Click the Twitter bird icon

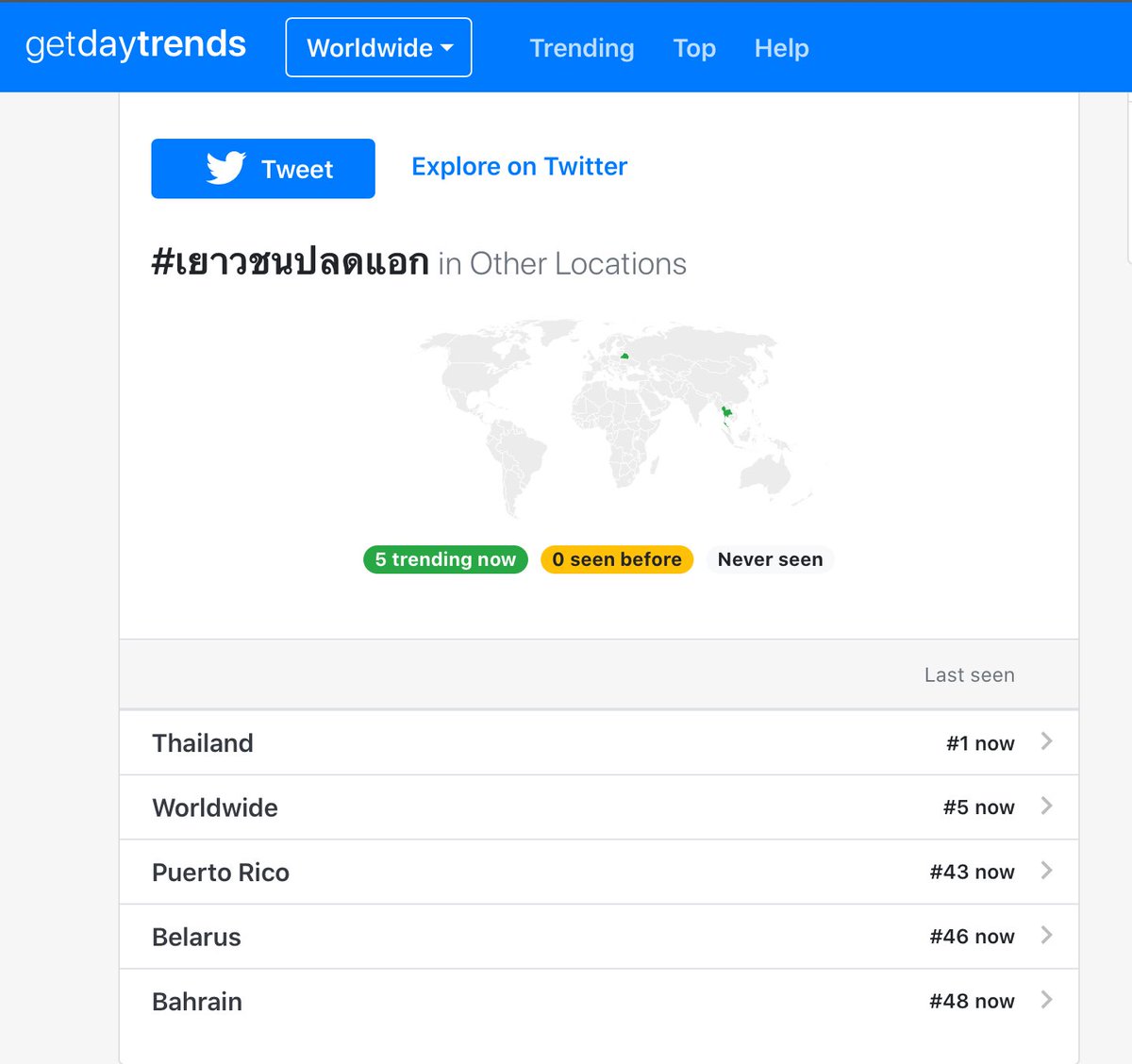coord(225,169)
